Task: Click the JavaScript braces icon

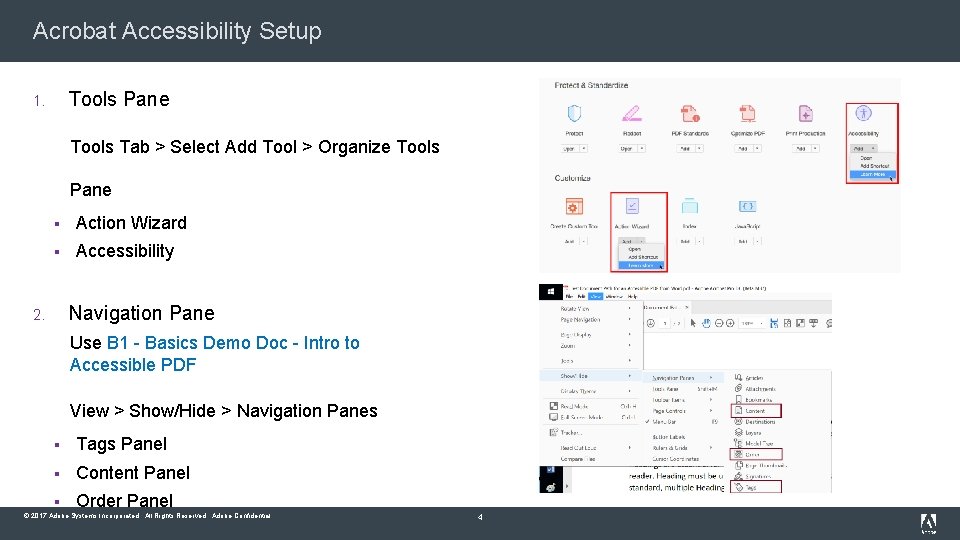Action: point(747,206)
